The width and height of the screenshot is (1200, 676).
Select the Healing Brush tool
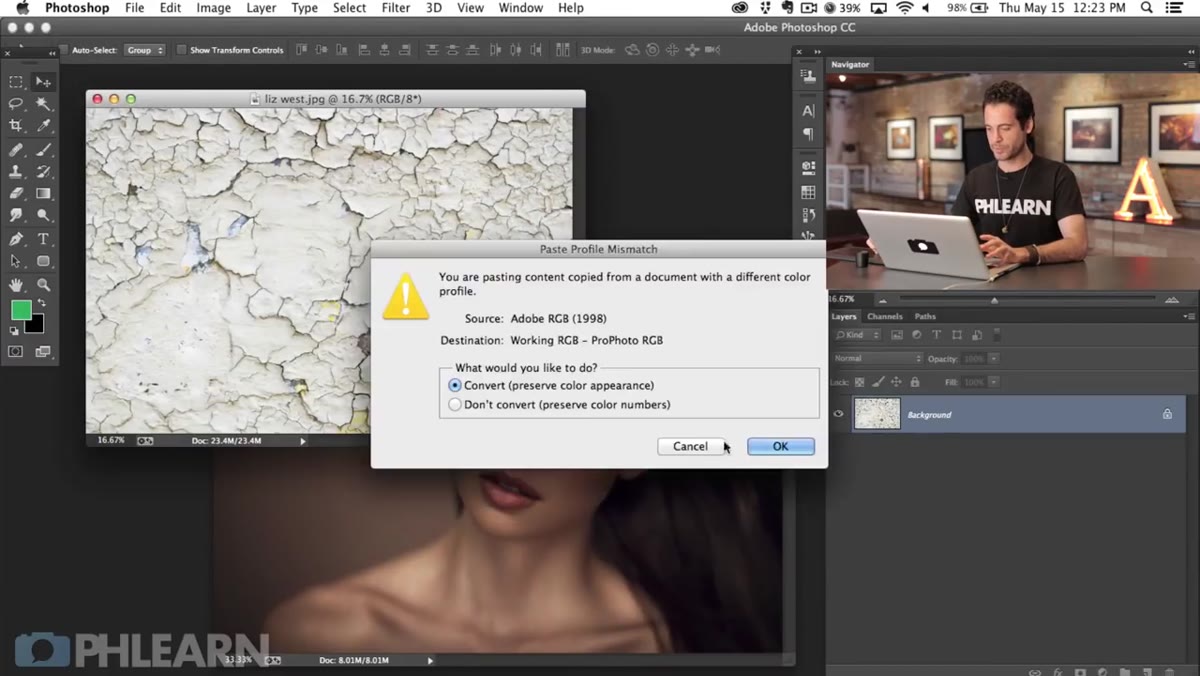(x=16, y=150)
